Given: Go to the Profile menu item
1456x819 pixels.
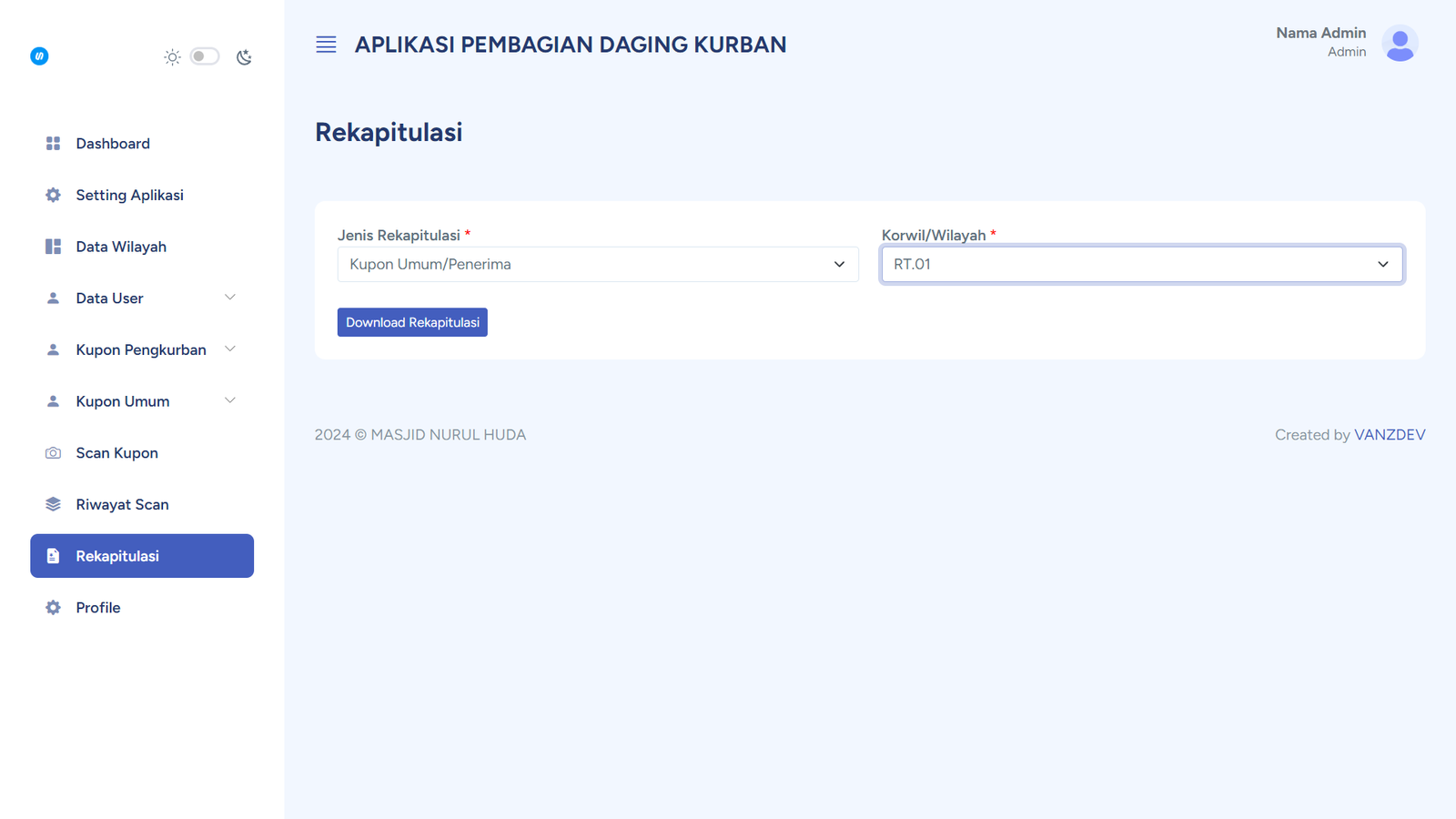Looking at the screenshot, I should [x=98, y=608].
